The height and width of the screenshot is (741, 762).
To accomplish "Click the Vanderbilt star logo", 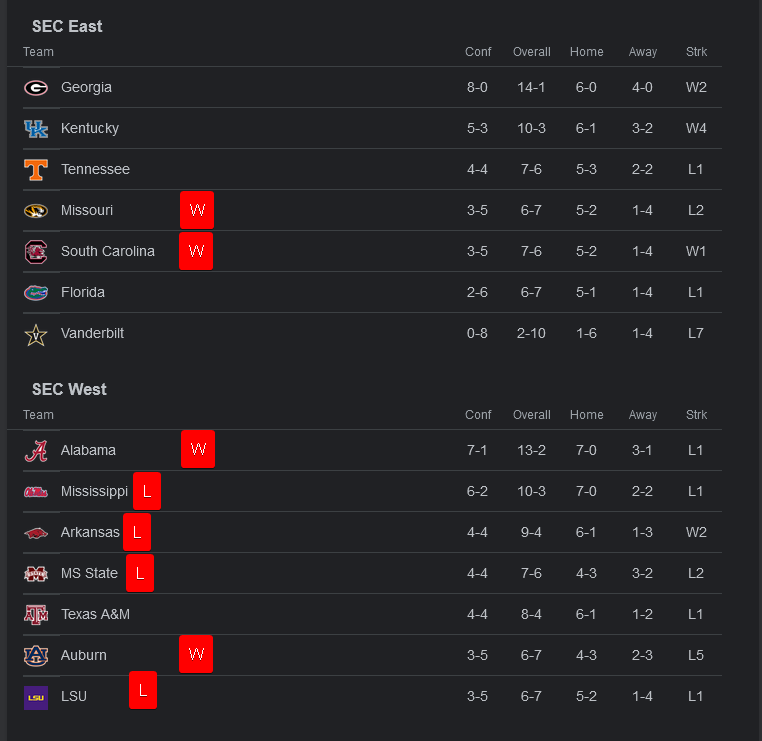I will click(36, 334).
